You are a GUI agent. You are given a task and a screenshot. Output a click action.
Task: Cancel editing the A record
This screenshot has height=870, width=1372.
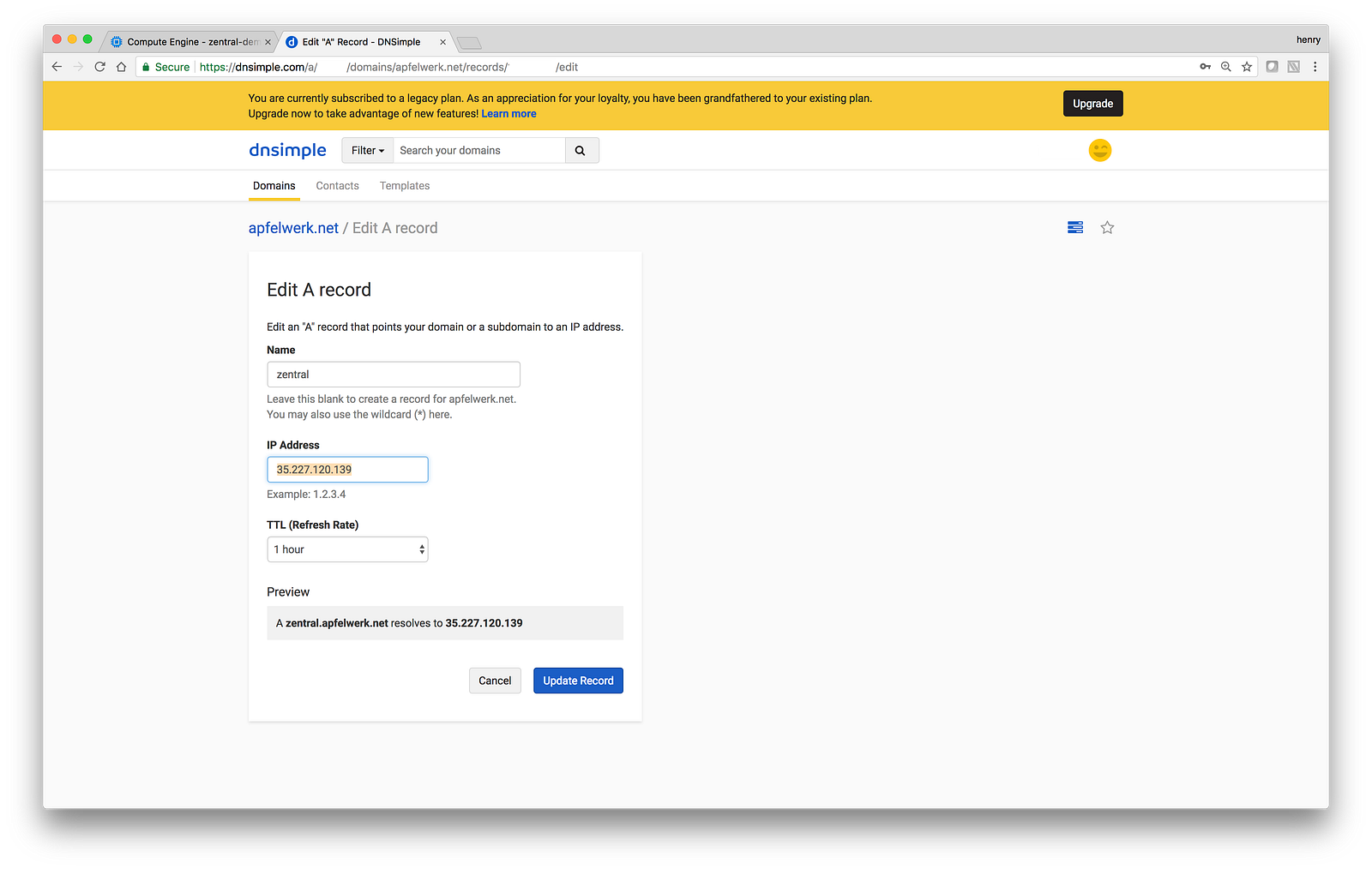pyautogui.click(x=495, y=681)
